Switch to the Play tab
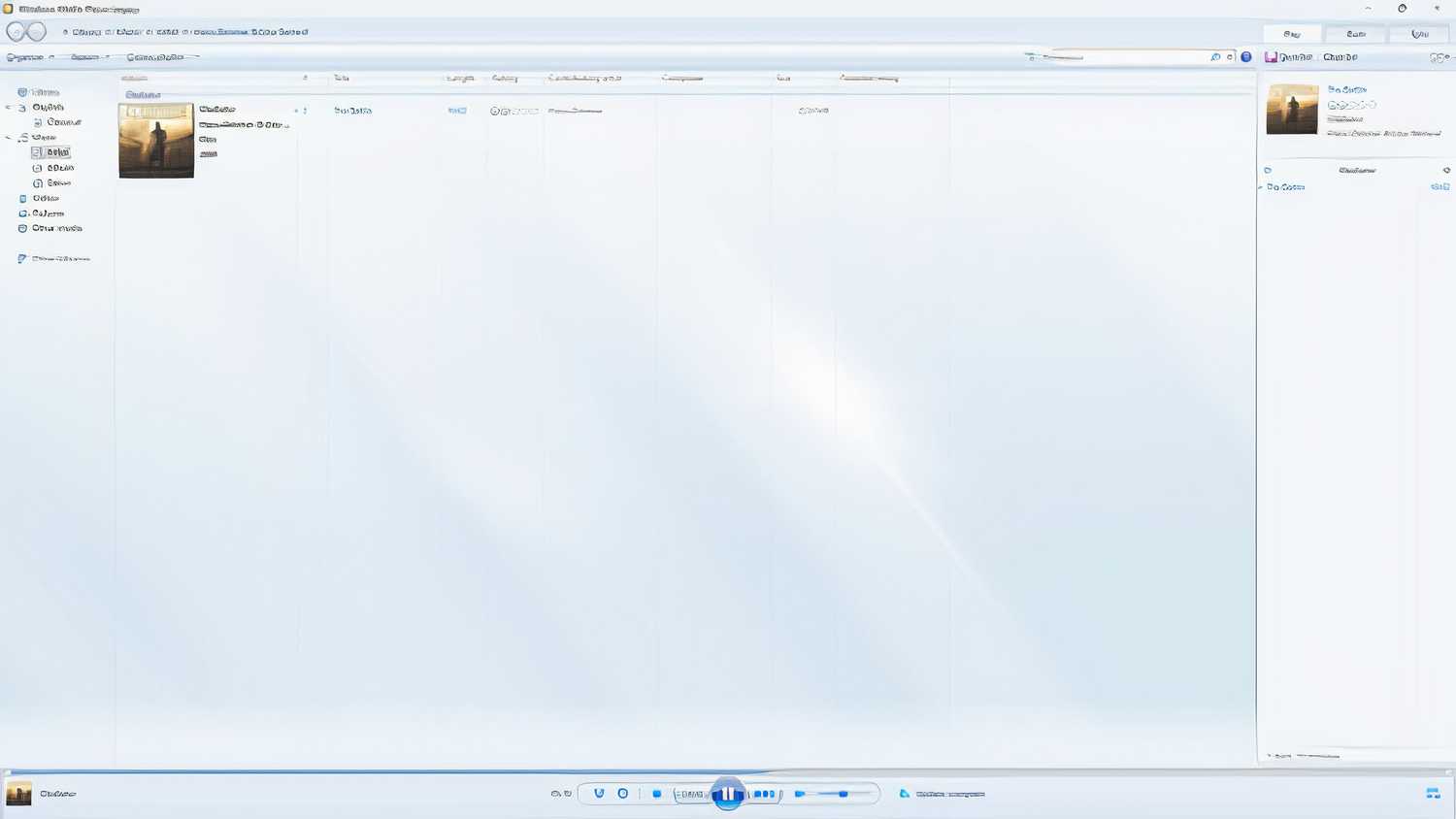1456x819 pixels. [x=1292, y=34]
